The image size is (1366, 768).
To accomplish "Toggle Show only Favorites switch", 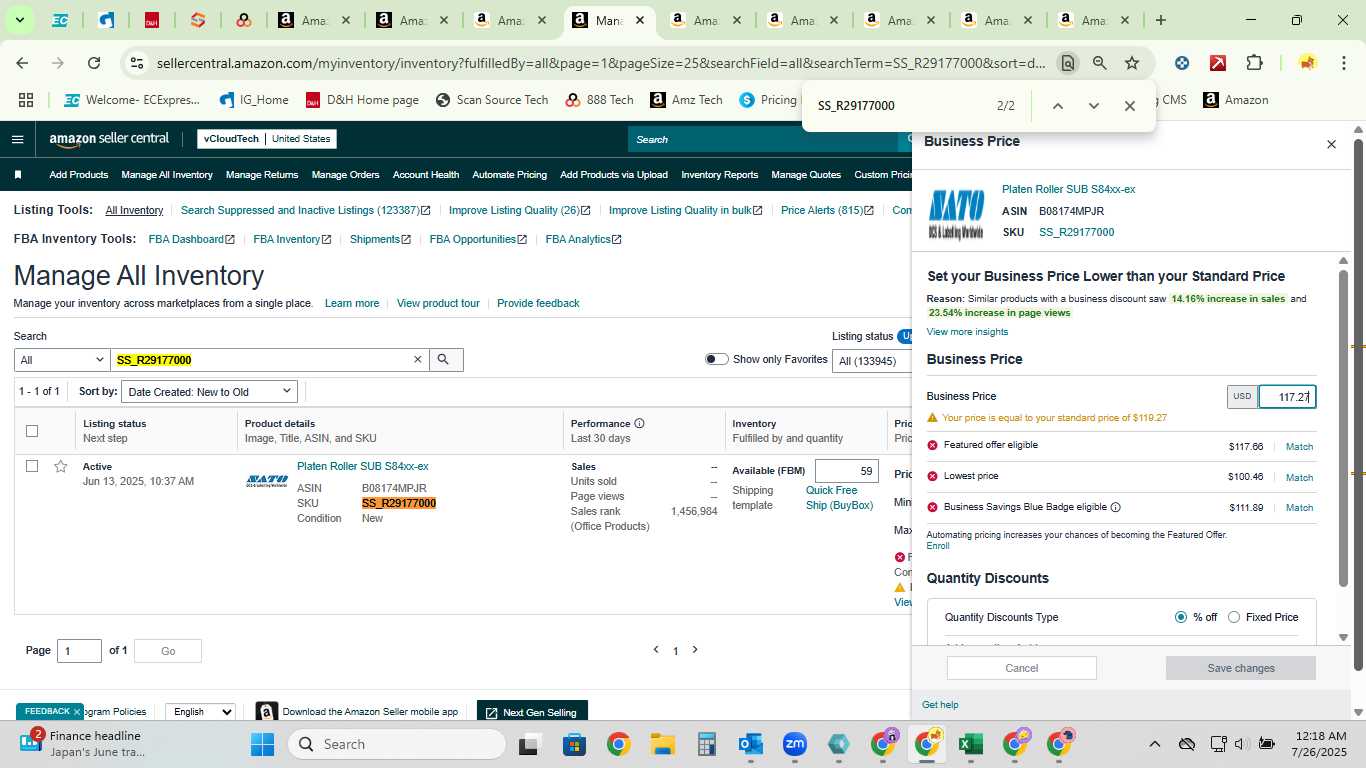I will pyautogui.click(x=716, y=359).
